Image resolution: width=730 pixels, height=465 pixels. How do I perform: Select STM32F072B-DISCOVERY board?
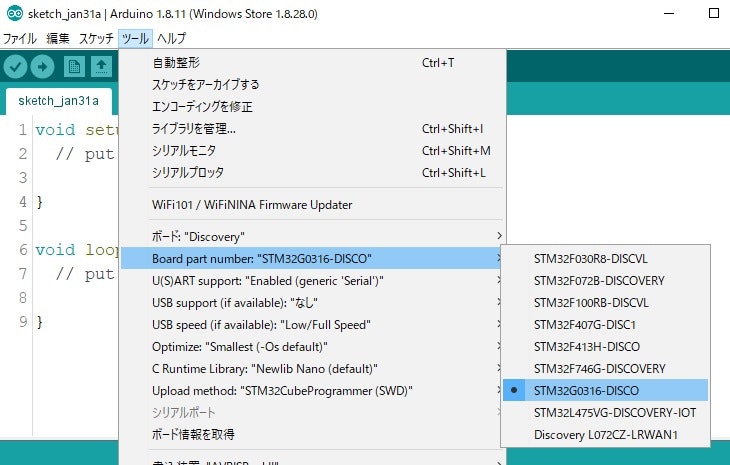point(605,281)
